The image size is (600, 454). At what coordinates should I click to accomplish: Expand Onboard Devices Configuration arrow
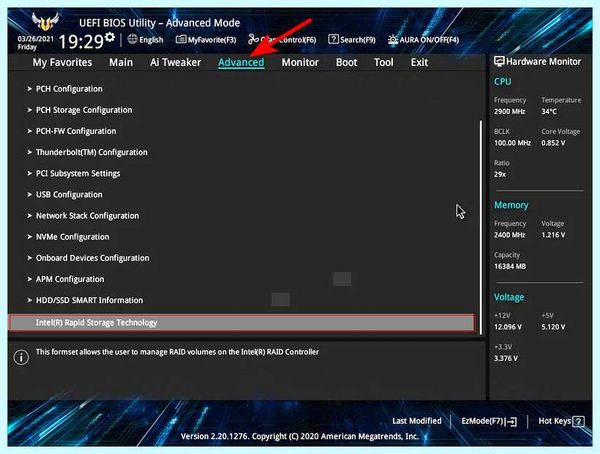click(29, 258)
